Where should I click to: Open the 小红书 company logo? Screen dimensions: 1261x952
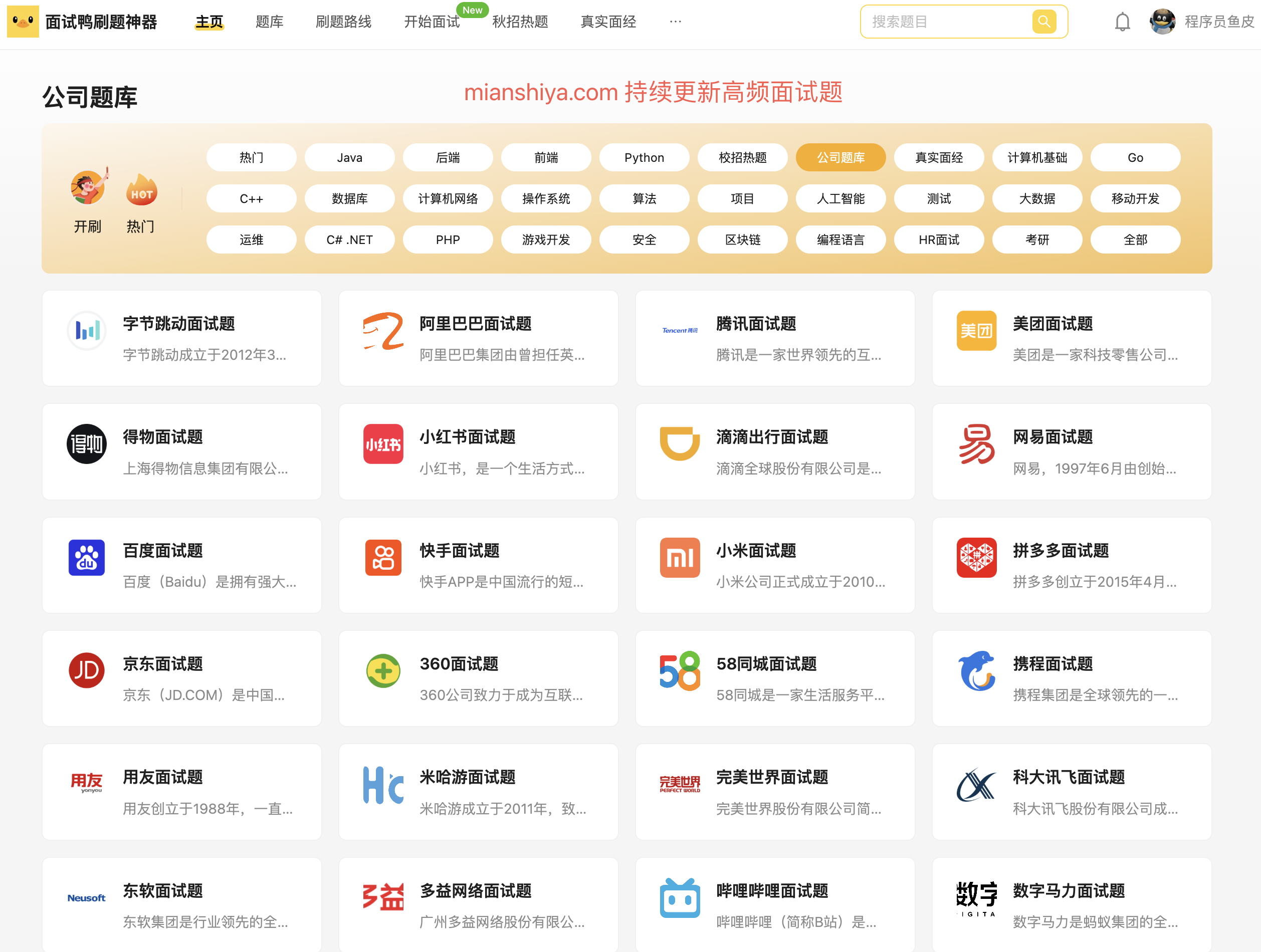pos(383,443)
